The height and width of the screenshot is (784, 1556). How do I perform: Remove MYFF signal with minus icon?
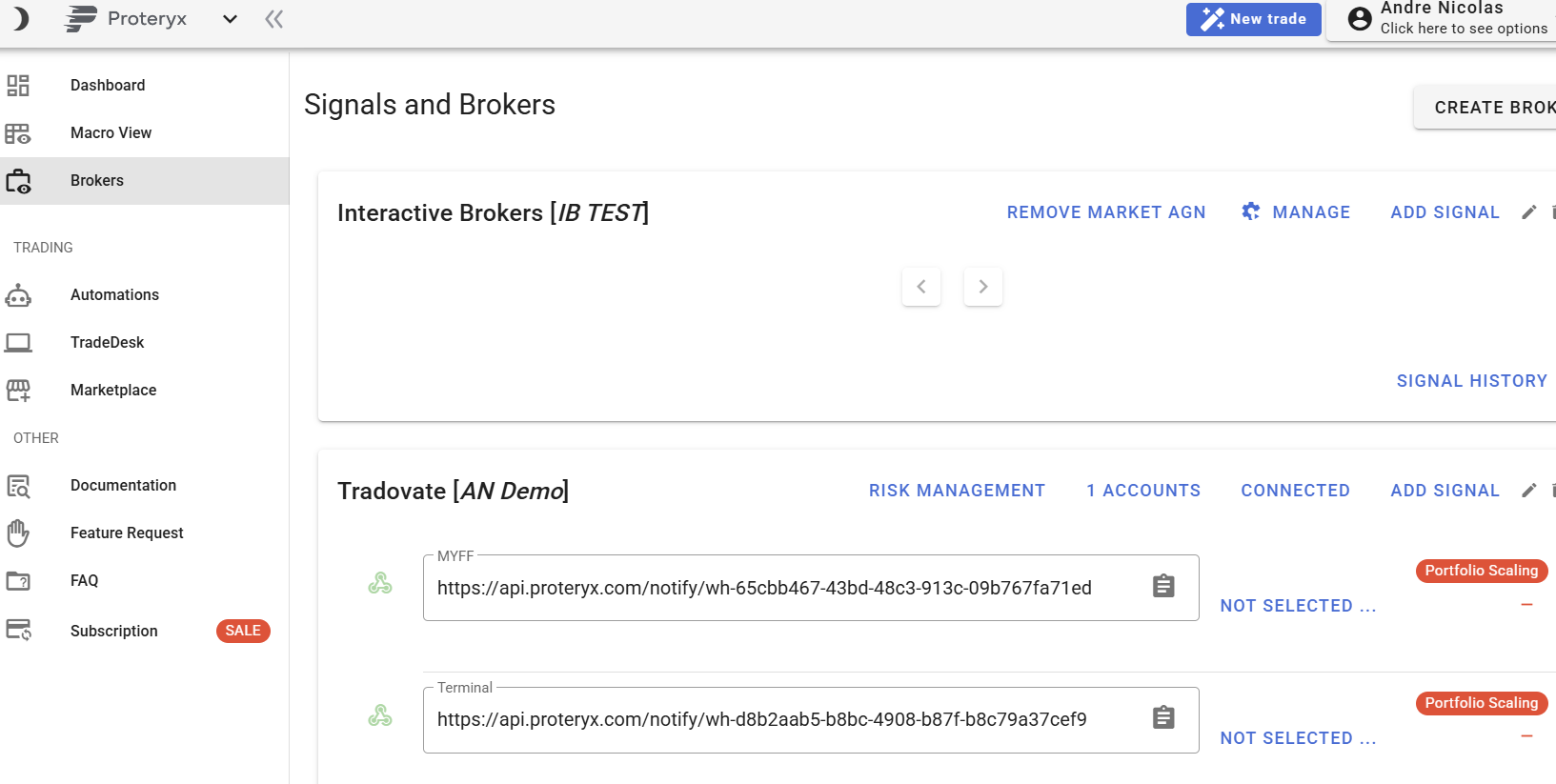1526,605
